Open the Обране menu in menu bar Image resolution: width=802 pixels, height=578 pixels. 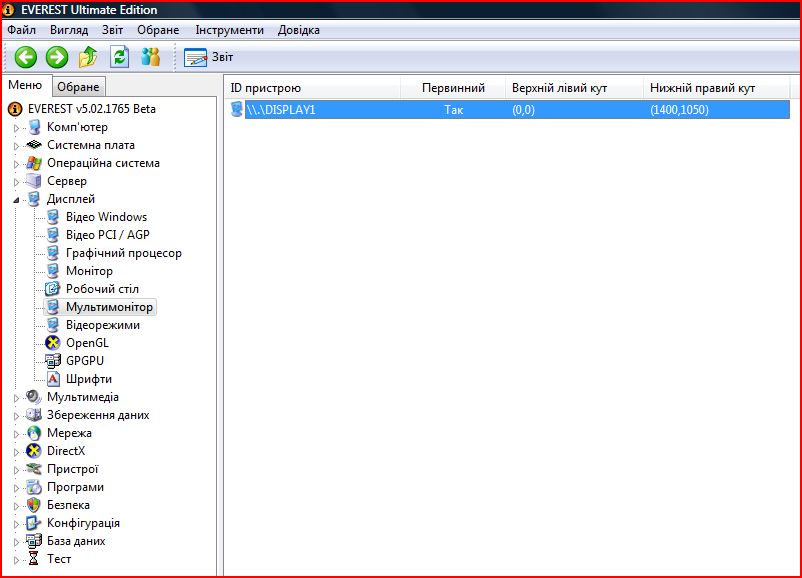tap(158, 30)
